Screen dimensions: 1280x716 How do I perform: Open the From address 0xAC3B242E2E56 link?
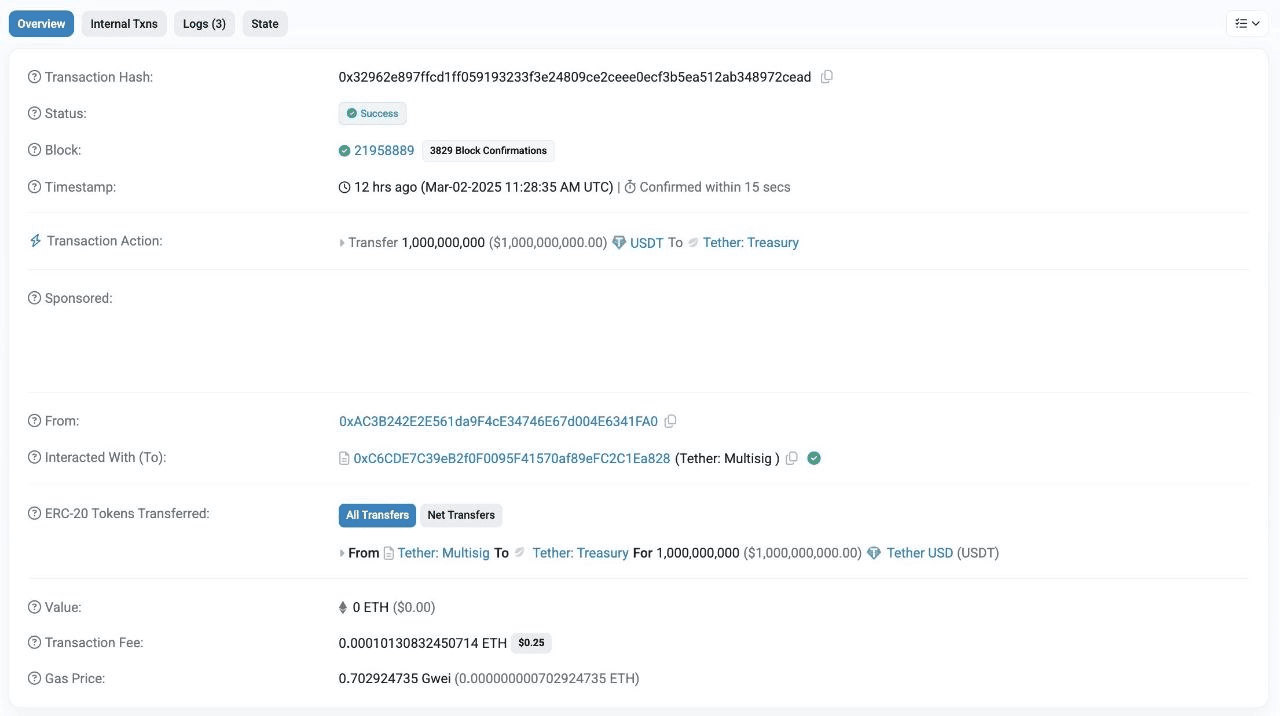point(499,421)
